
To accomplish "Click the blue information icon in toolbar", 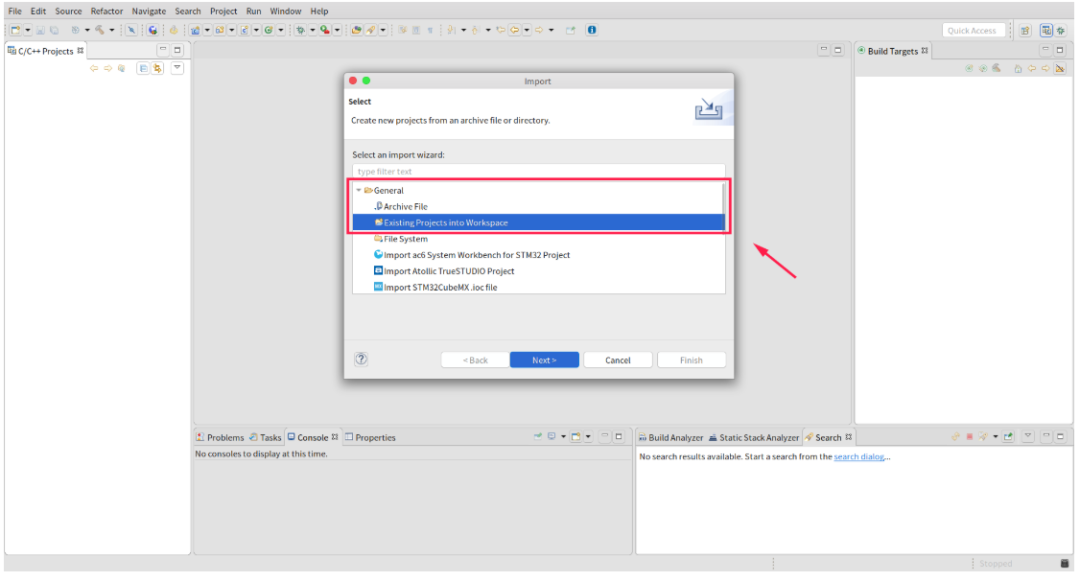I will (x=592, y=30).
